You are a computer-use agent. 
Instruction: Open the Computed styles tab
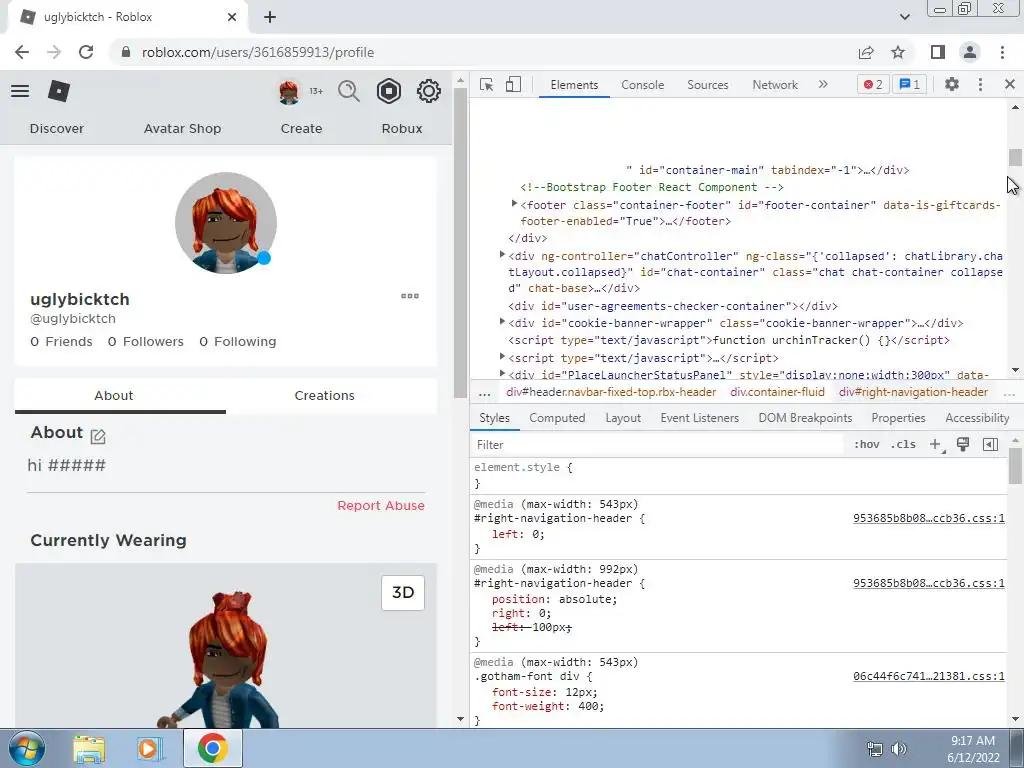coord(557,418)
